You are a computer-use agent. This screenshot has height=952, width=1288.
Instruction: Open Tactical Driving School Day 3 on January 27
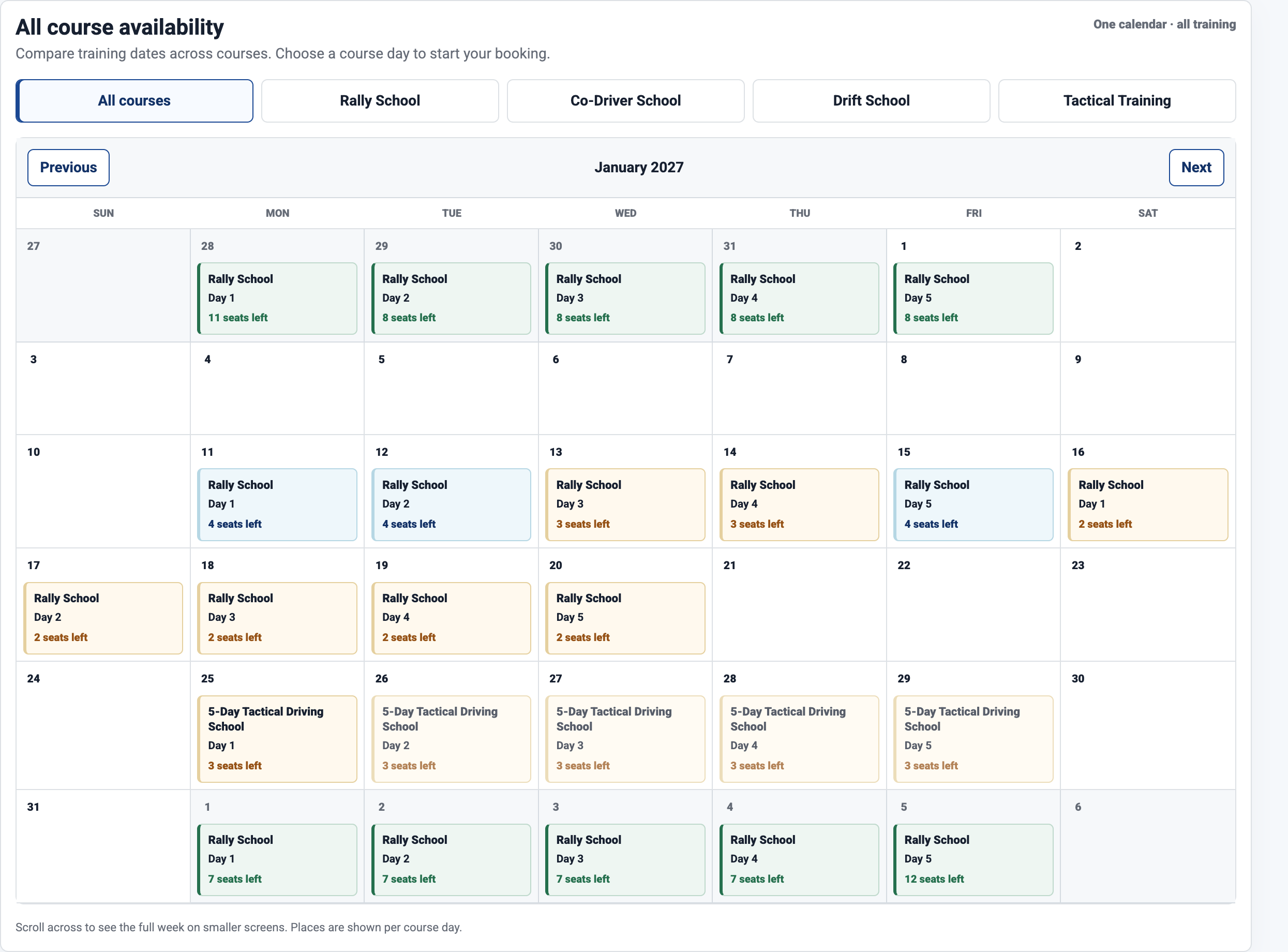(625, 739)
